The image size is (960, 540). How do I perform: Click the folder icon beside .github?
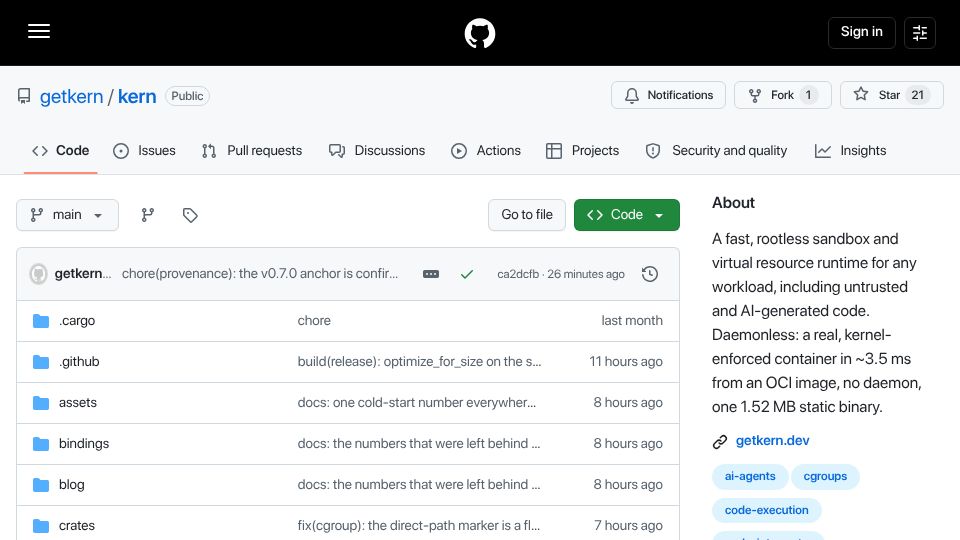[x=41, y=362]
